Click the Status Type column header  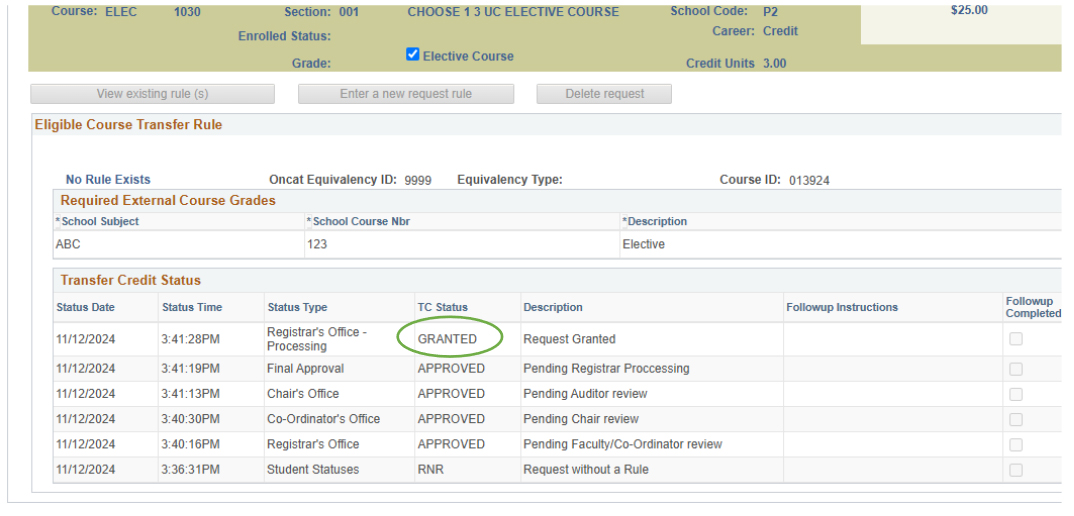pos(297,307)
